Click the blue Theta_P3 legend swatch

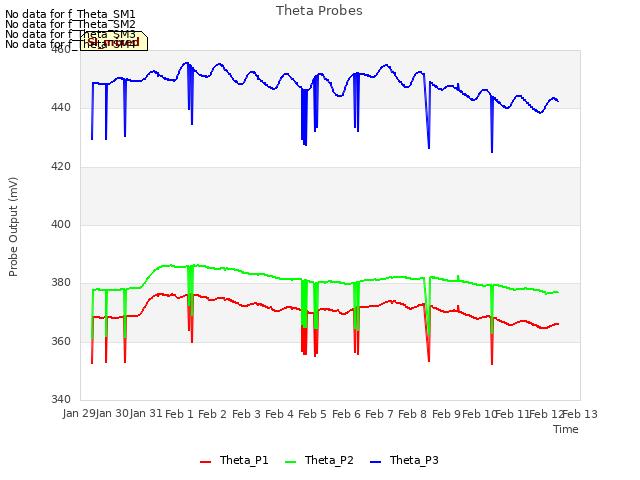tap(375, 462)
